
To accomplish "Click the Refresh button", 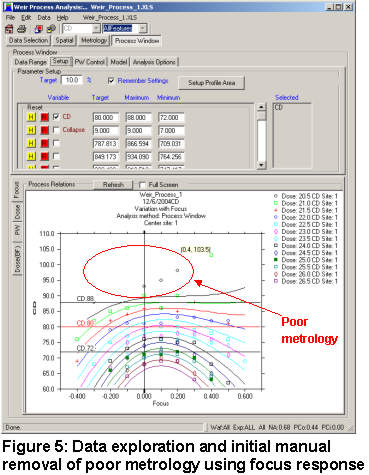I will click(x=113, y=185).
